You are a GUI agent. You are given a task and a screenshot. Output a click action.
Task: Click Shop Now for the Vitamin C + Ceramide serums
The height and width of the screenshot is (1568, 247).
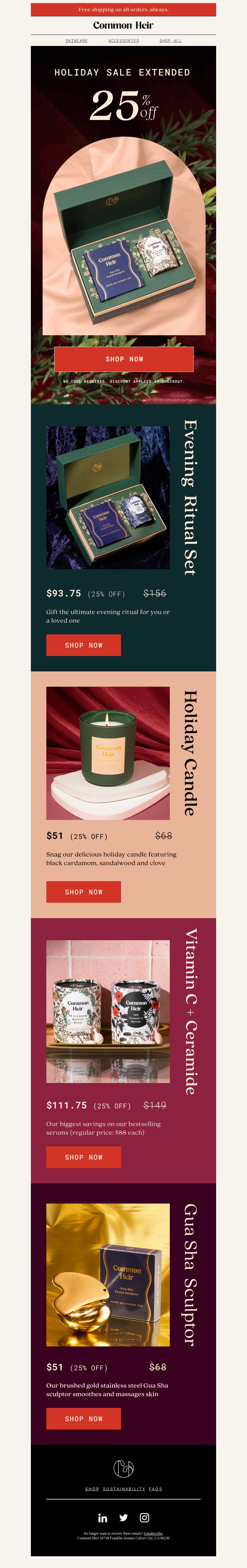point(84,1157)
